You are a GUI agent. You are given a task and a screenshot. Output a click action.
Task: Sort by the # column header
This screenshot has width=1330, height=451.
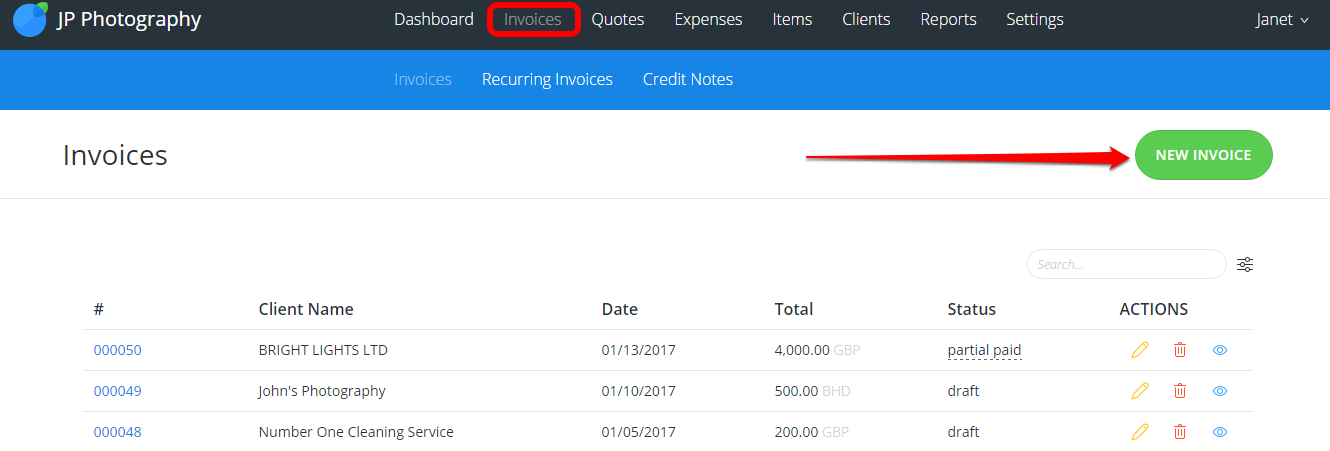coord(99,309)
